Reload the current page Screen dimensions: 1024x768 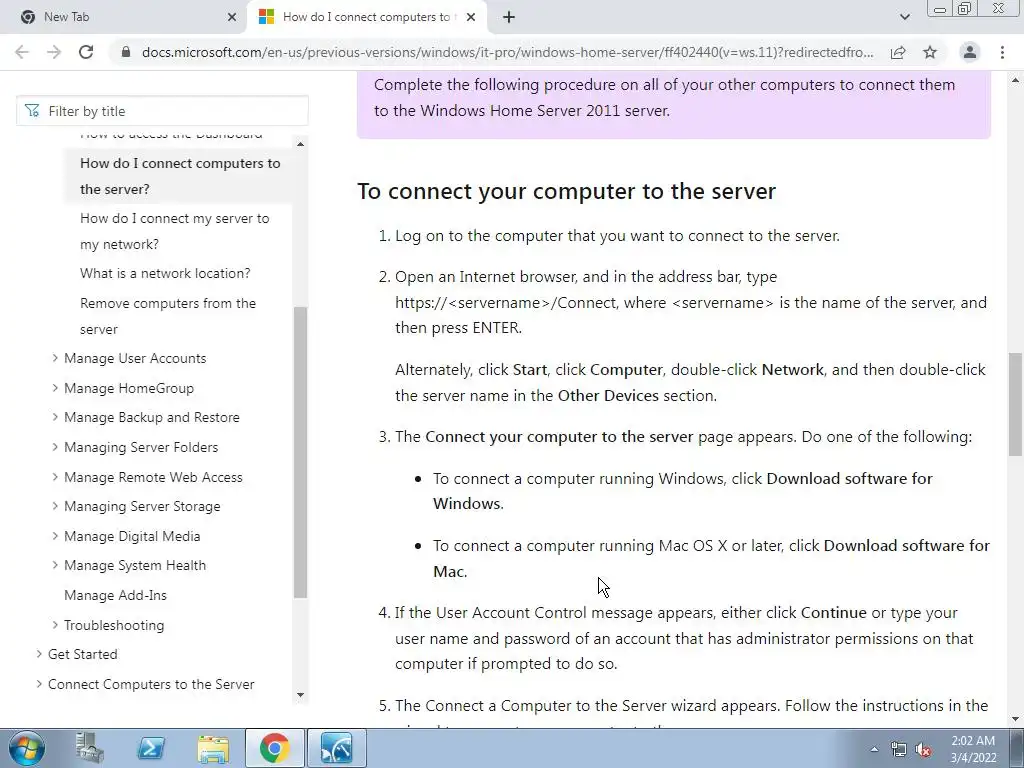click(x=86, y=52)
